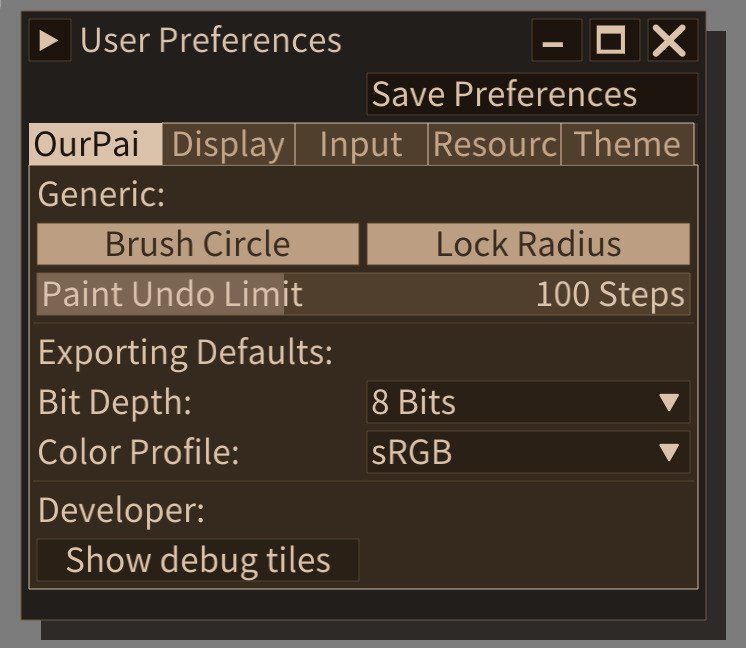
Task: Open the Resource tab
Action: point(494,144)
